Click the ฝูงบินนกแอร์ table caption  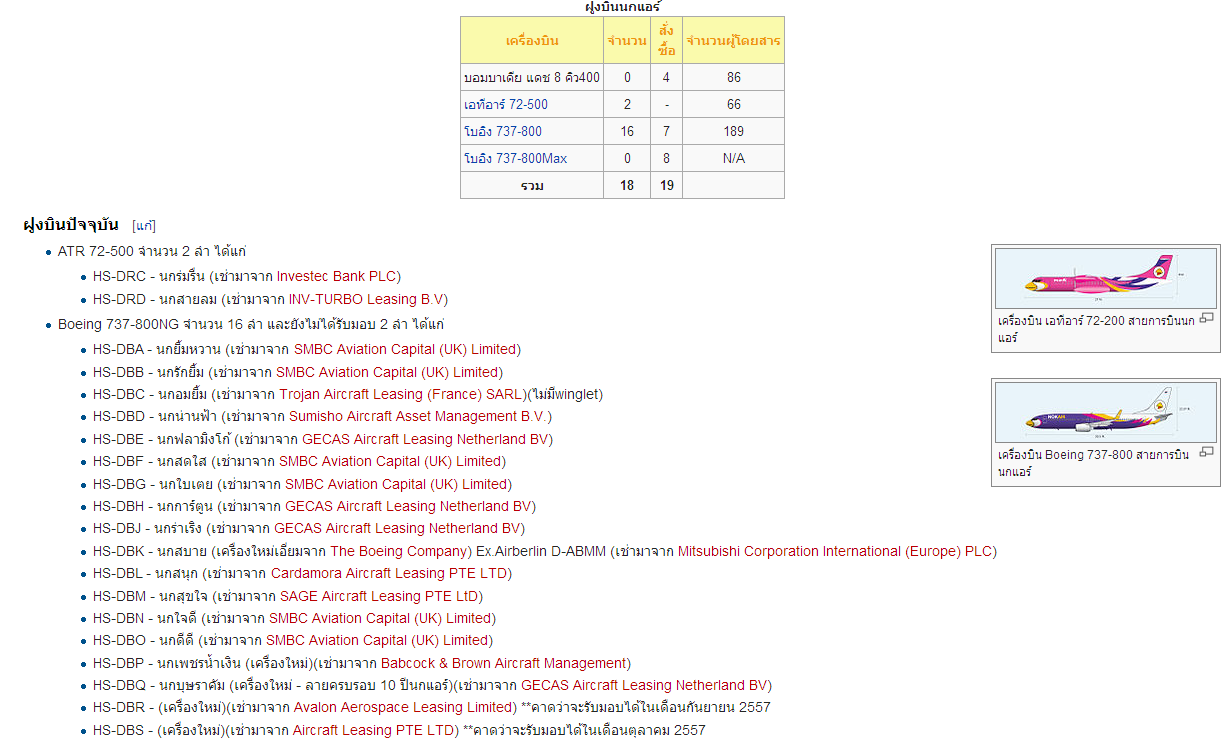(x=622, y=7)
